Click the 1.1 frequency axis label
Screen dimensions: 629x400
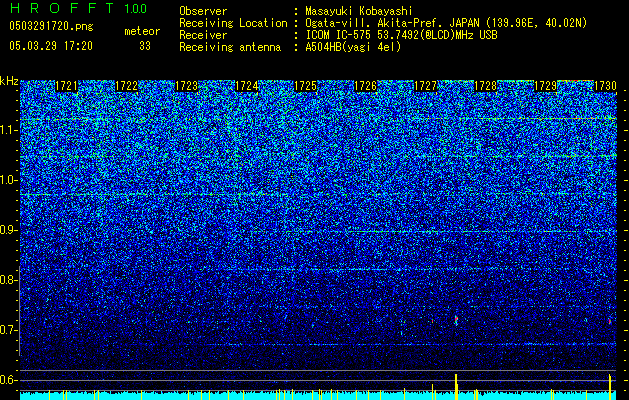[9, 130]
